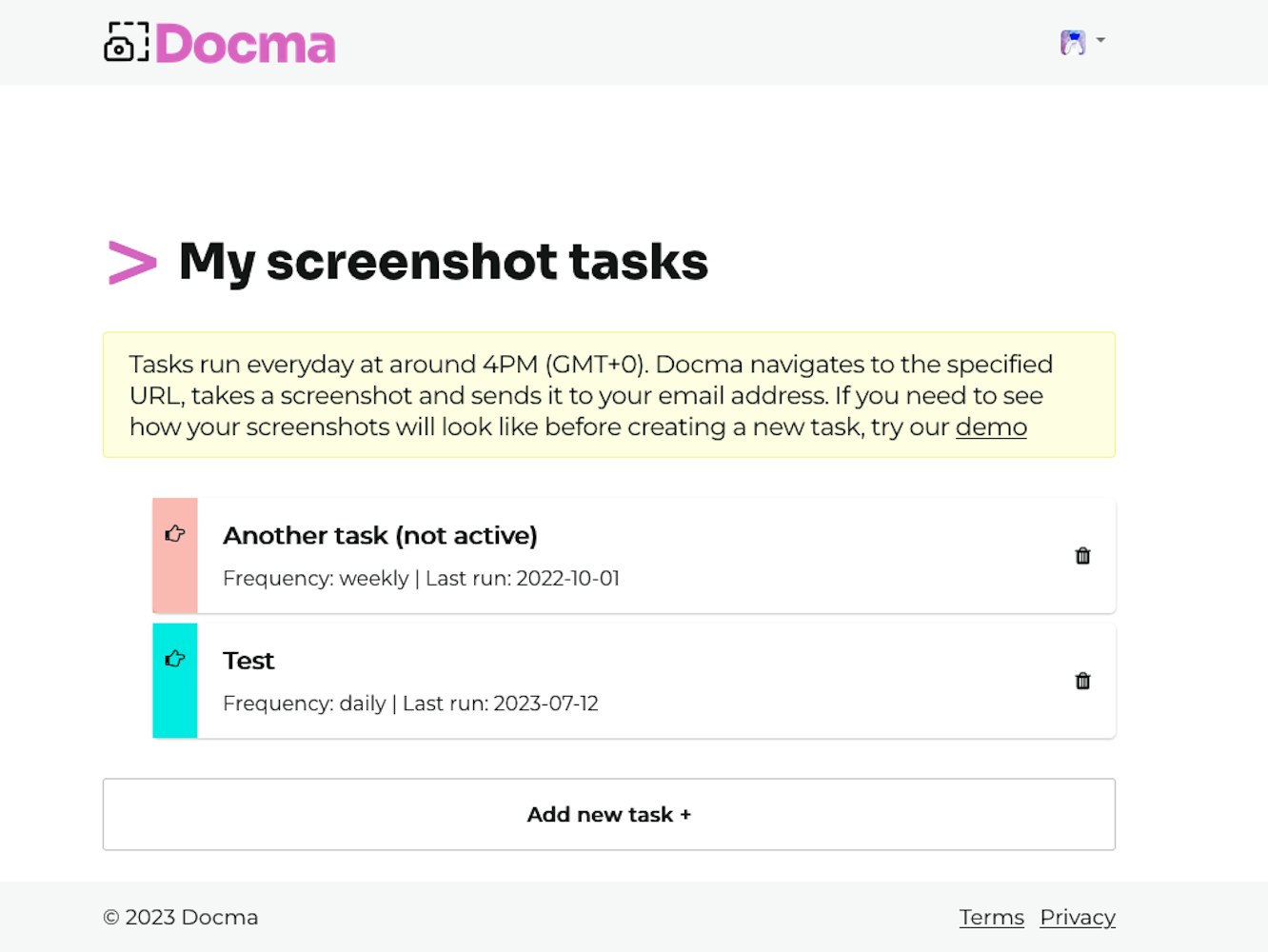Click the cyan status bar of the Test task
Viewport: 1268px width, 952px height.
tap(175, 681)
